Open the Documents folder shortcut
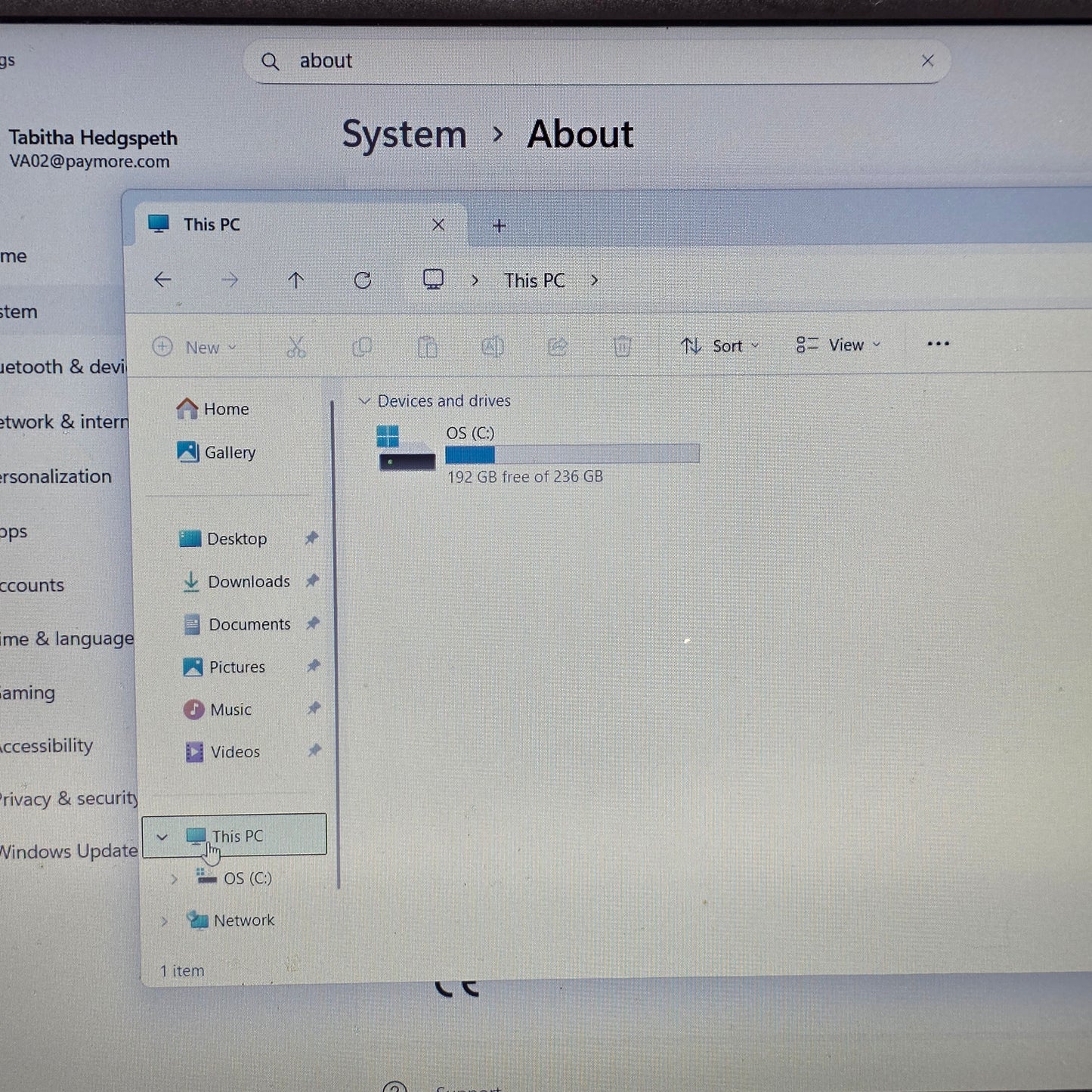Image resolution: width=1092 pixels, height=1092 pixels. tap(237, 624)
